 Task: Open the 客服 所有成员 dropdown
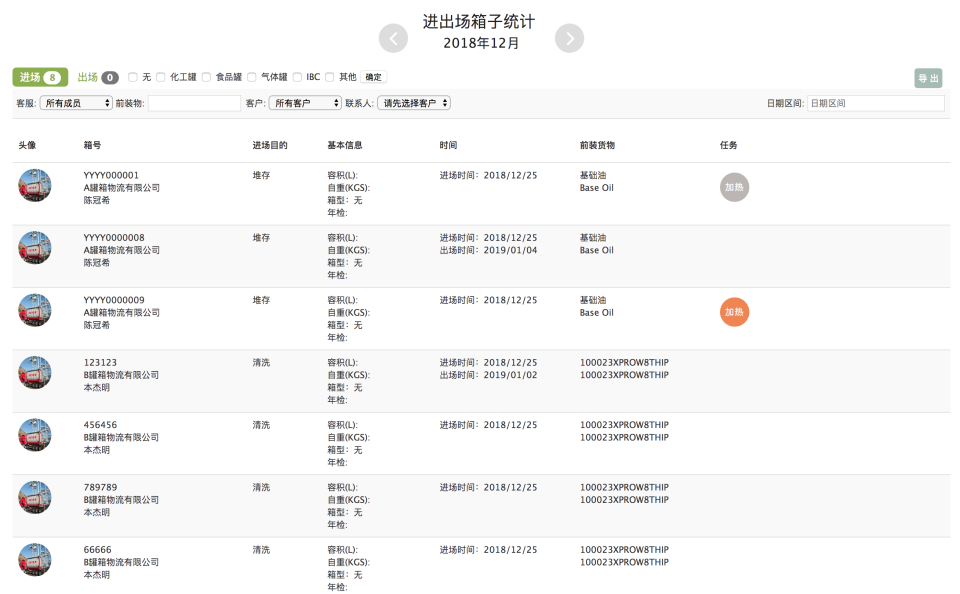tap(76, 103)
